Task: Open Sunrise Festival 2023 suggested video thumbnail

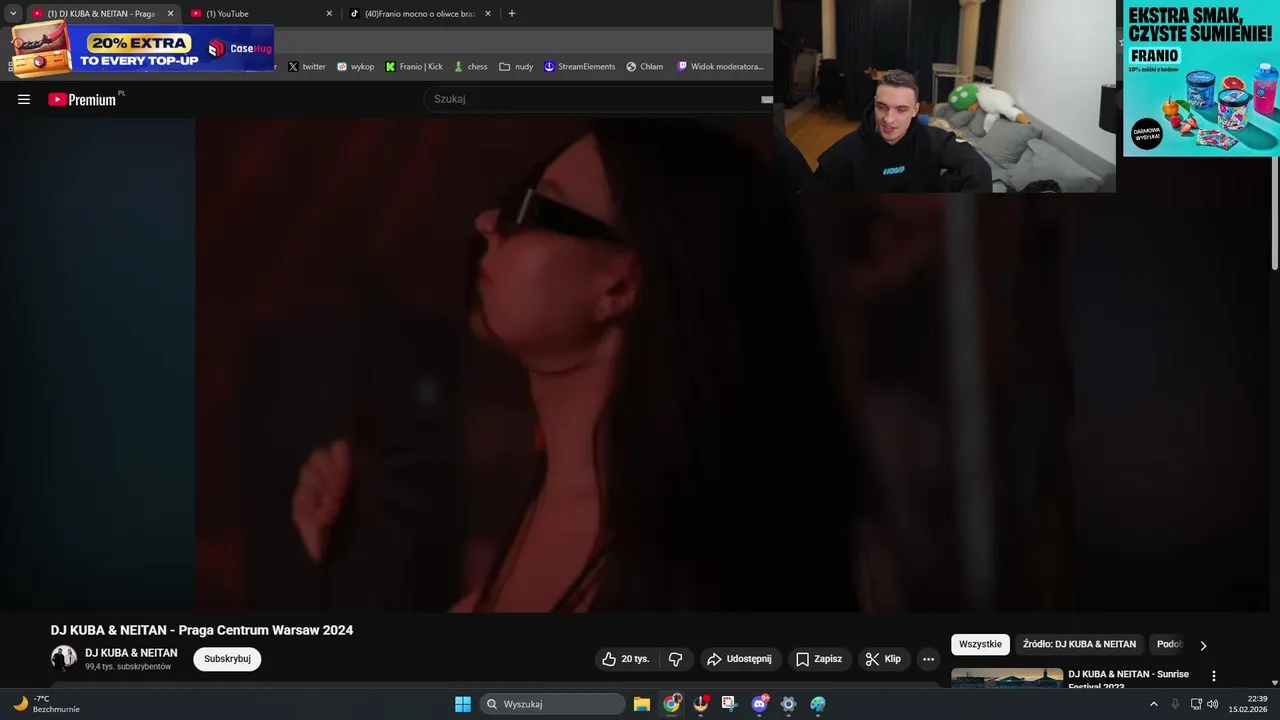Action: pos(1007,678)
